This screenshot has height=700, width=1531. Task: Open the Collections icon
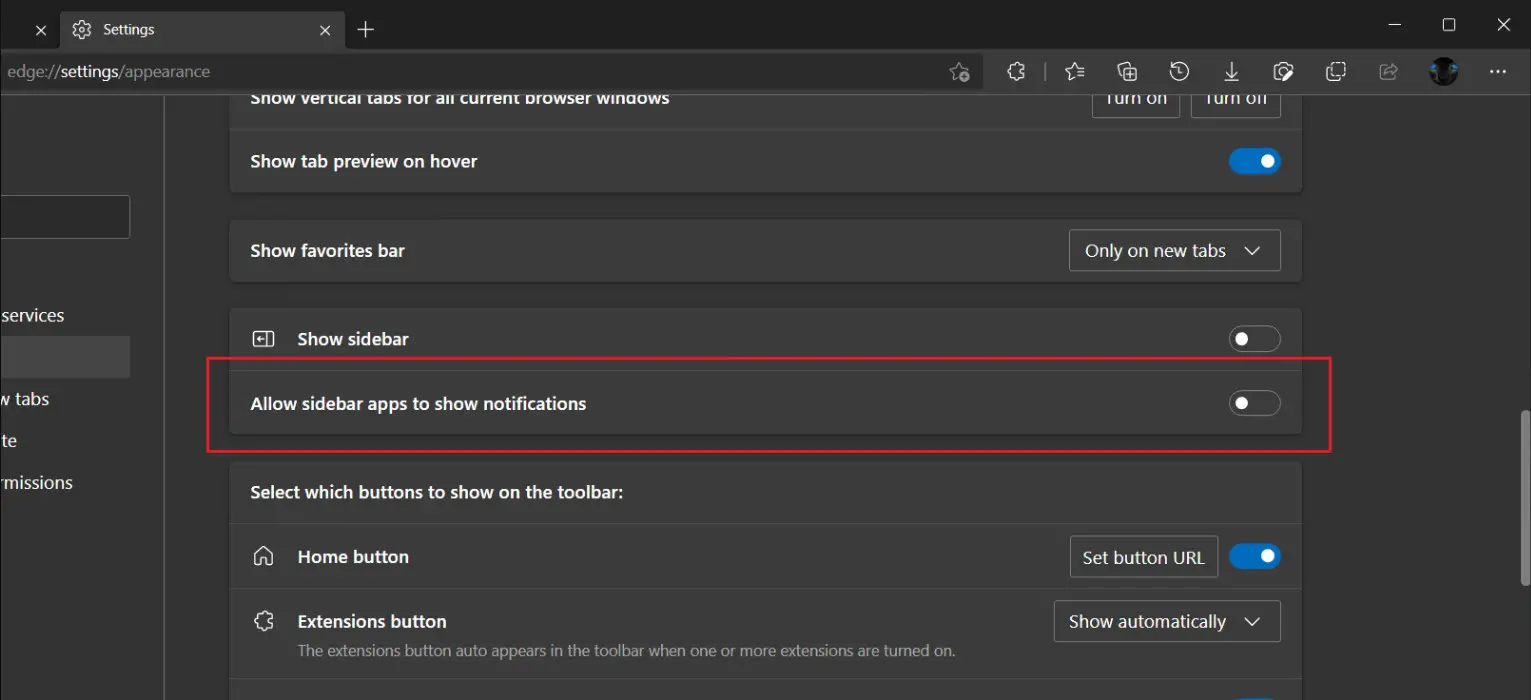click(1127, 72)
